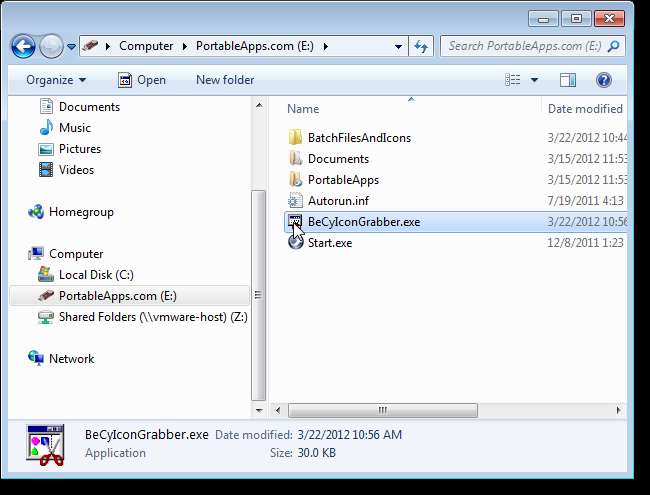Viewport: 650px width, 495px height.
Task: Select the Documents folder in file list
Action: [338, 159]
